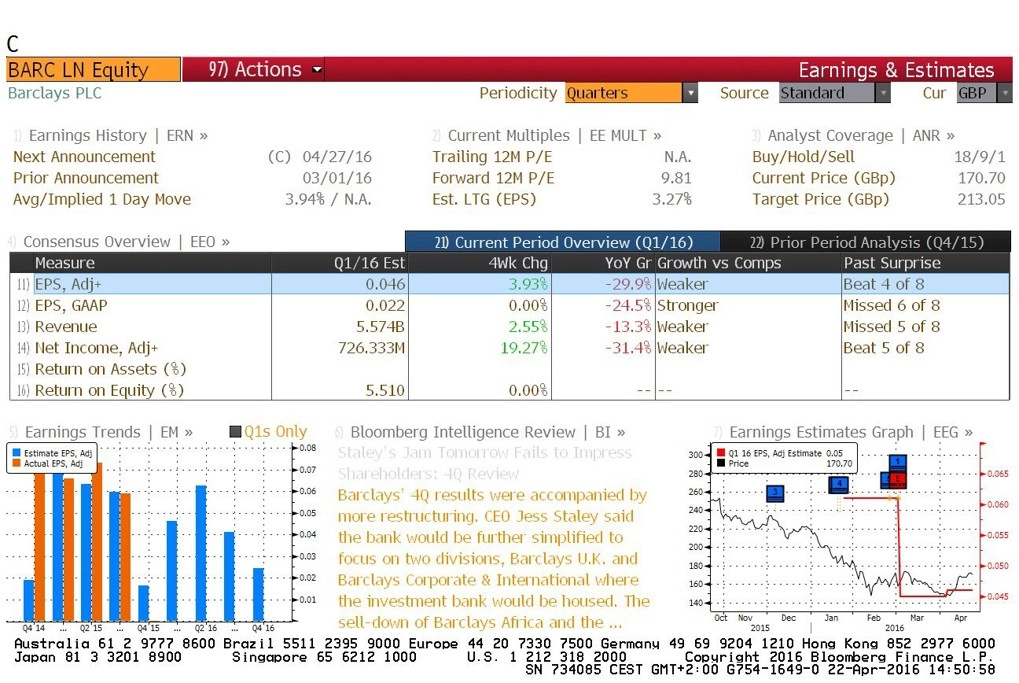Click red Q1 16 EPS estimate legend swatch
The image size is (1019, 683).
click(x=721, y=453)
